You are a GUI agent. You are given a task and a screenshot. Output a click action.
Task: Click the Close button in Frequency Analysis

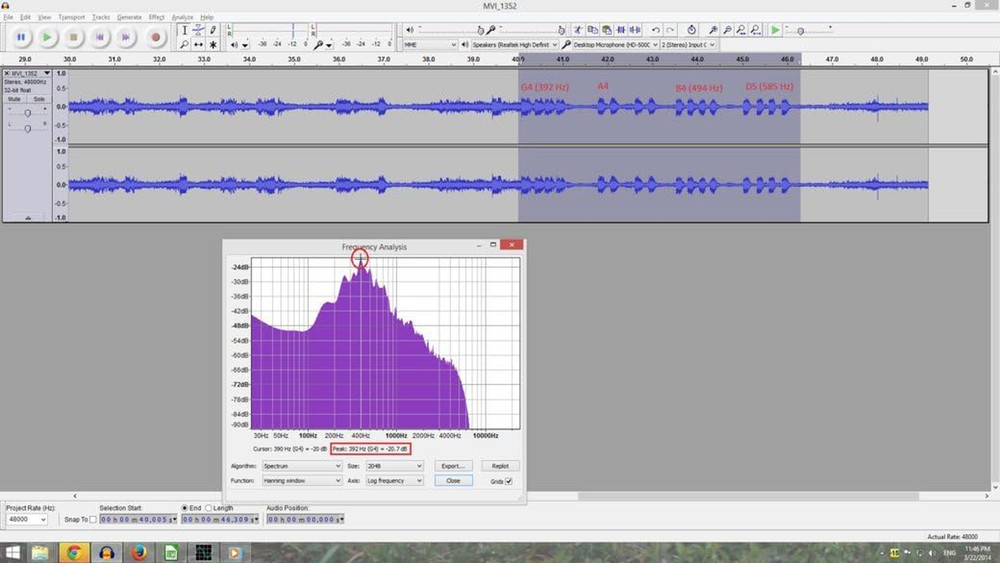coord(453,481)
